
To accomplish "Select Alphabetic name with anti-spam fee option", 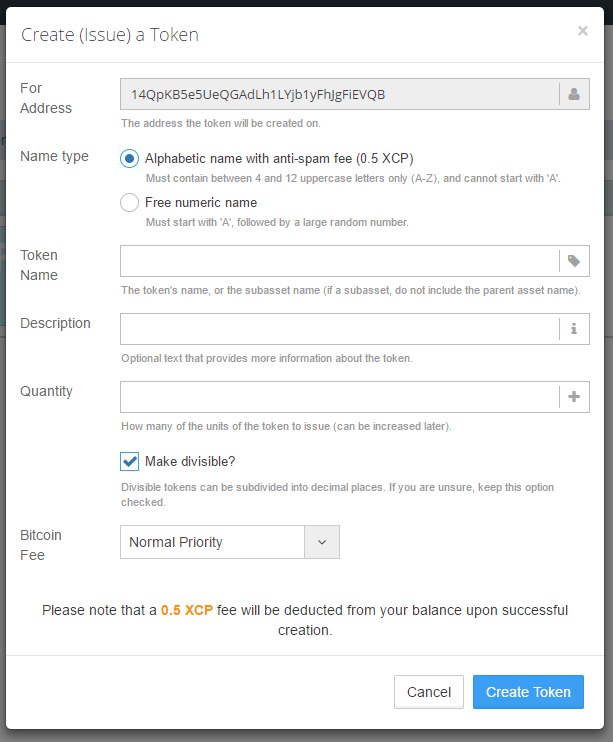I will [x=129, y=159].
